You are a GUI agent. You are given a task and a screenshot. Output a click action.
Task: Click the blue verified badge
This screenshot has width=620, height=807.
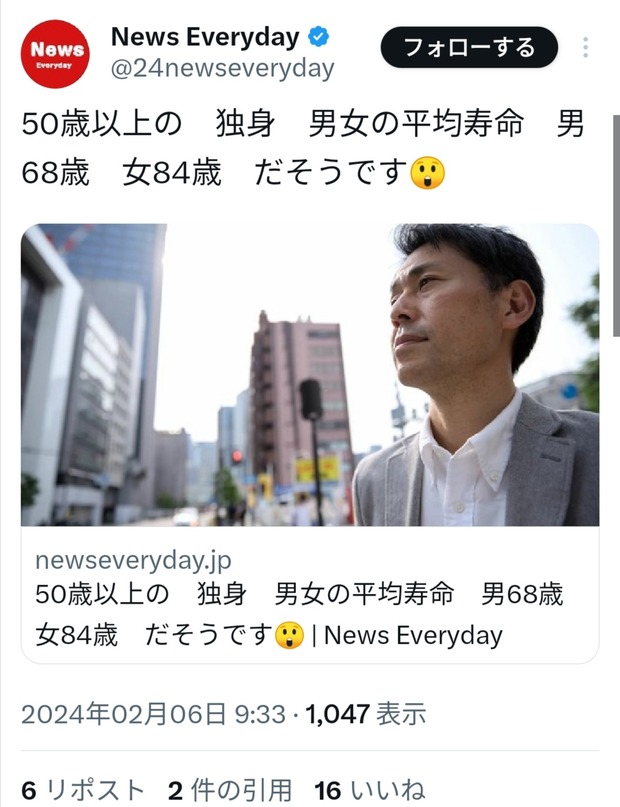318,37
